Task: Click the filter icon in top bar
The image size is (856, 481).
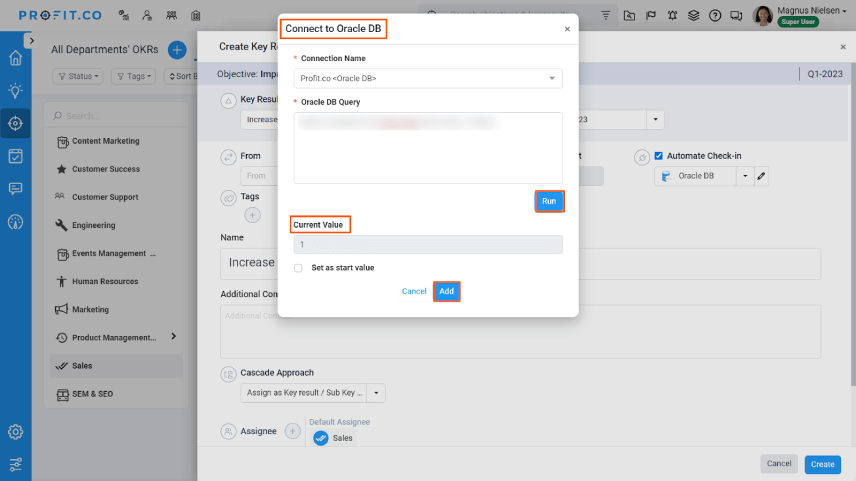Action: pos(605,15)
